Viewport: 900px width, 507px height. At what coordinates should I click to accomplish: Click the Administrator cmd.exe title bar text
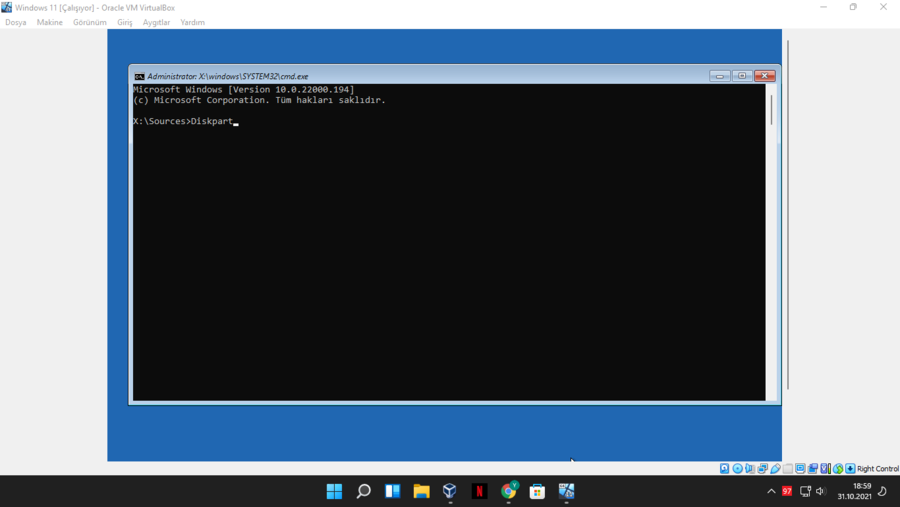(228, 76)
